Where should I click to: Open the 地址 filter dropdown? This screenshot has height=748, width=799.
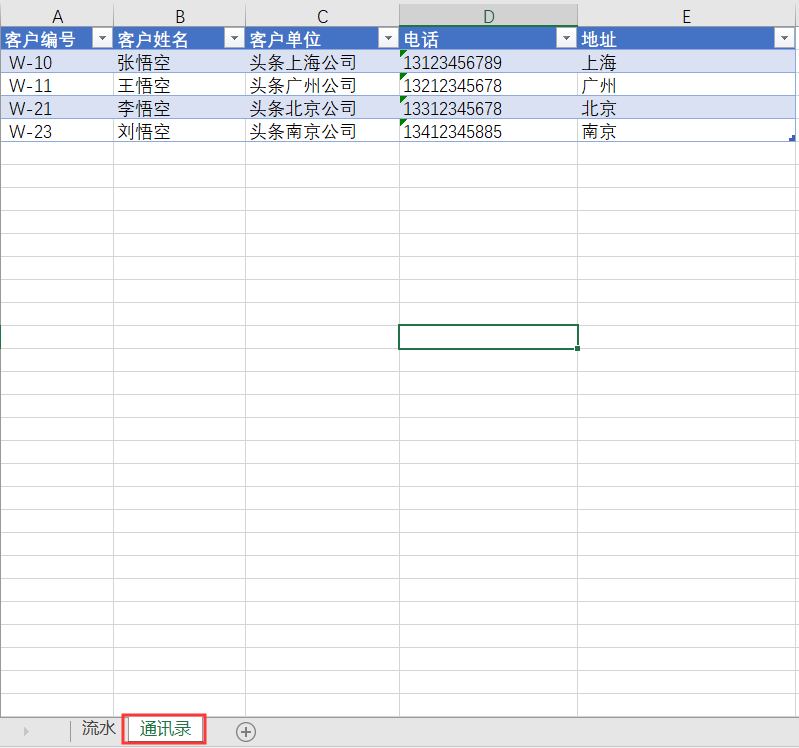pos(784,38)
